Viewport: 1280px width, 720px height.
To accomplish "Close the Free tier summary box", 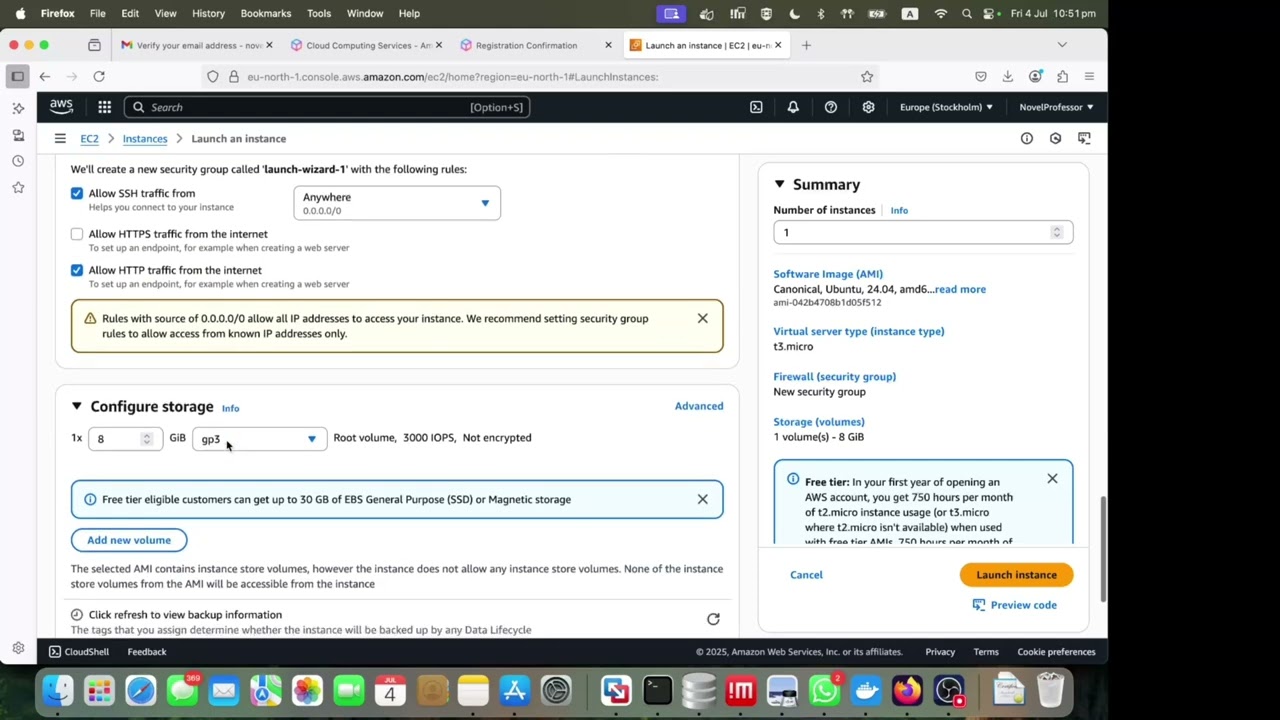I will pos(1052,479).
